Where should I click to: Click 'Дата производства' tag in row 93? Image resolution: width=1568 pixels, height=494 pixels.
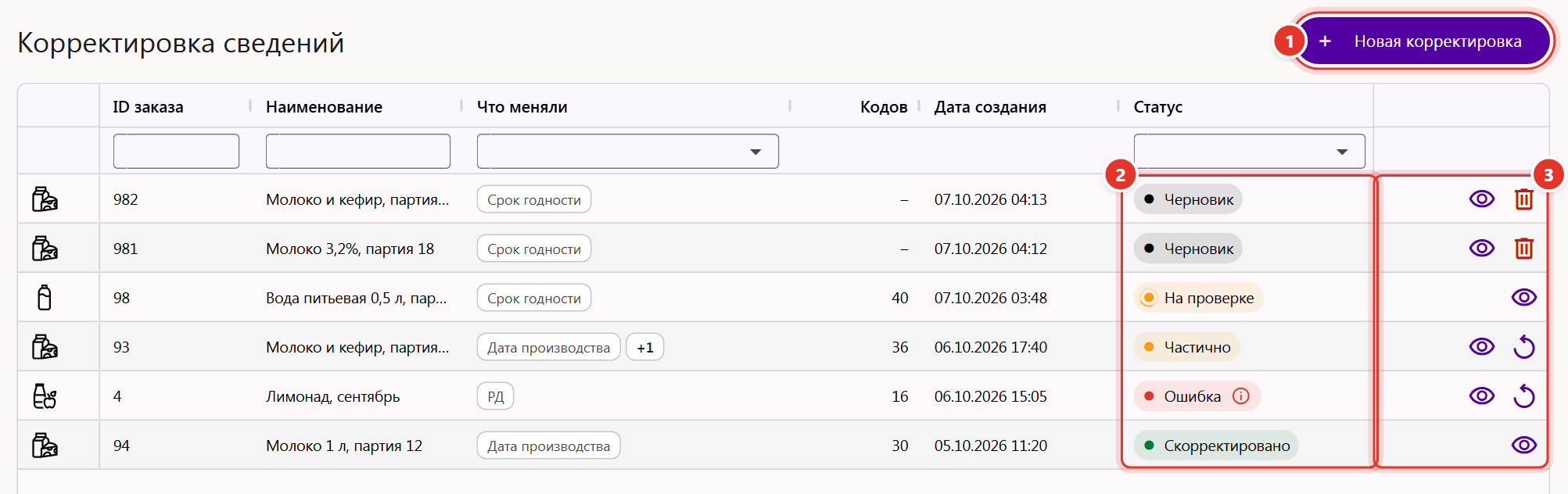point(549,347)
